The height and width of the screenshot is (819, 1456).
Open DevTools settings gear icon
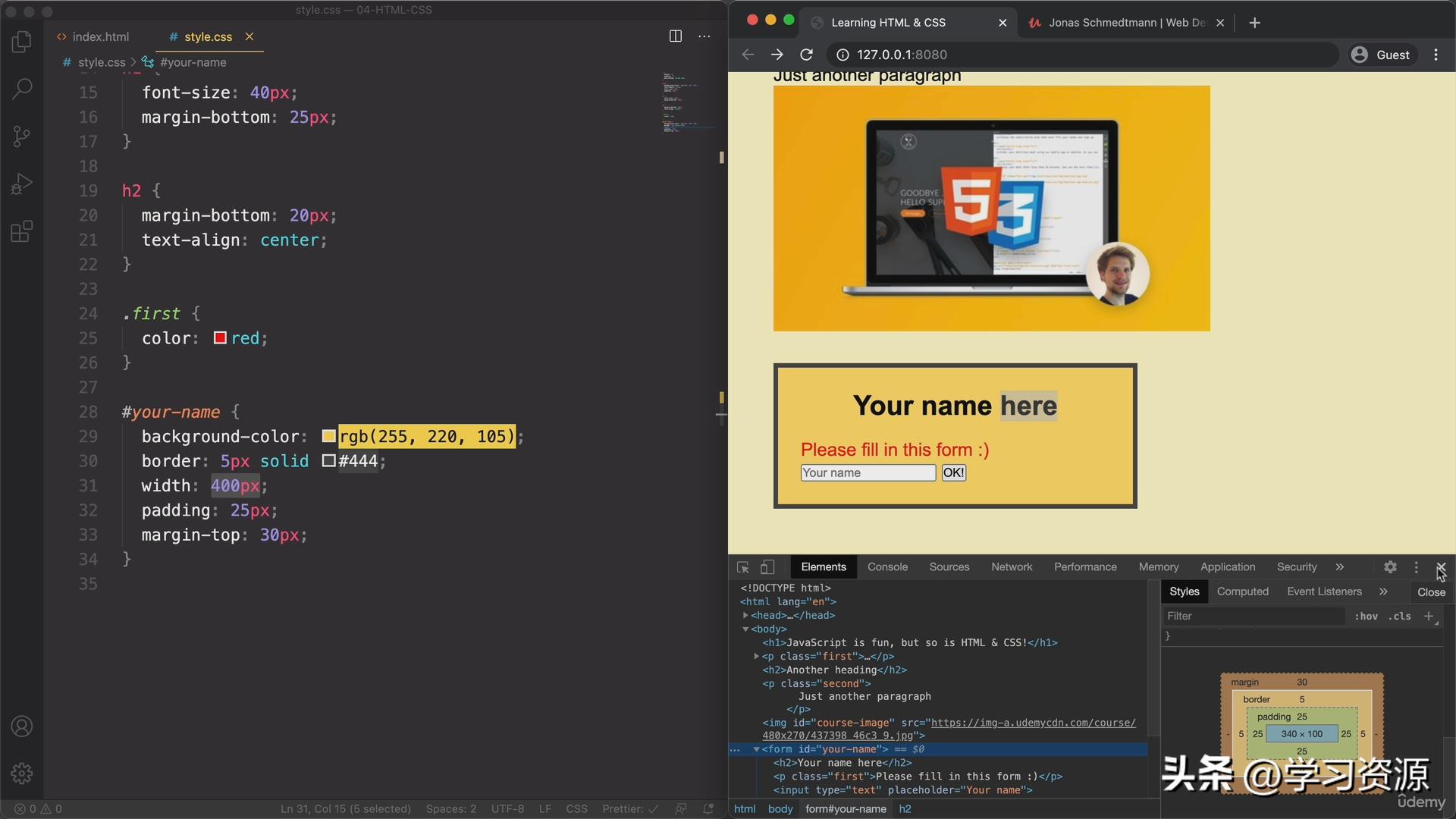pyautogui.click(x=1390, y=566)
